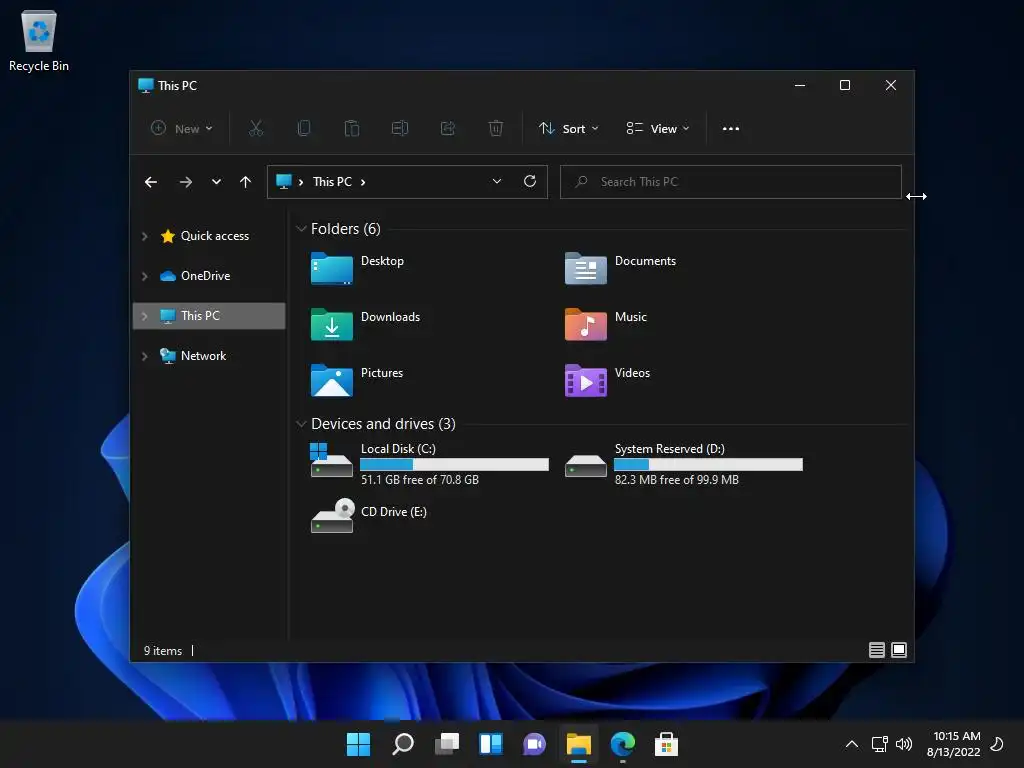The height and width of the screenshot is (768, 1024).
Task: Open Widgets from taskbar
Action: [x=490, y=744]
